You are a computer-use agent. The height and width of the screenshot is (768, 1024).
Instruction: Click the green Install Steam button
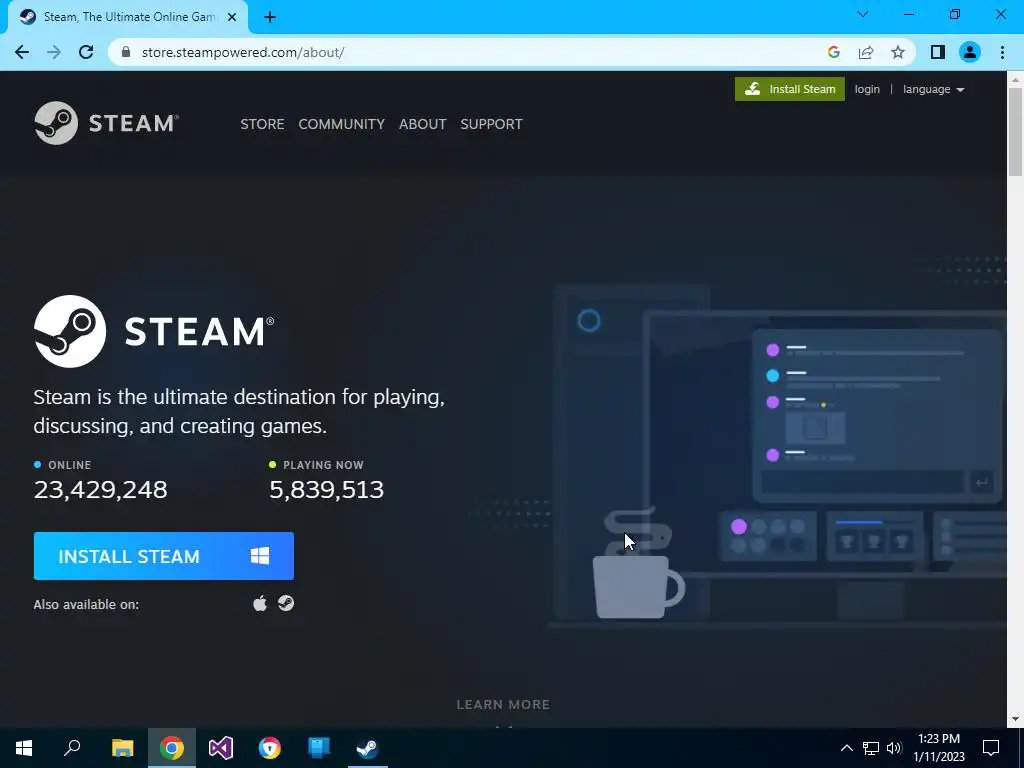coord(790,89)
